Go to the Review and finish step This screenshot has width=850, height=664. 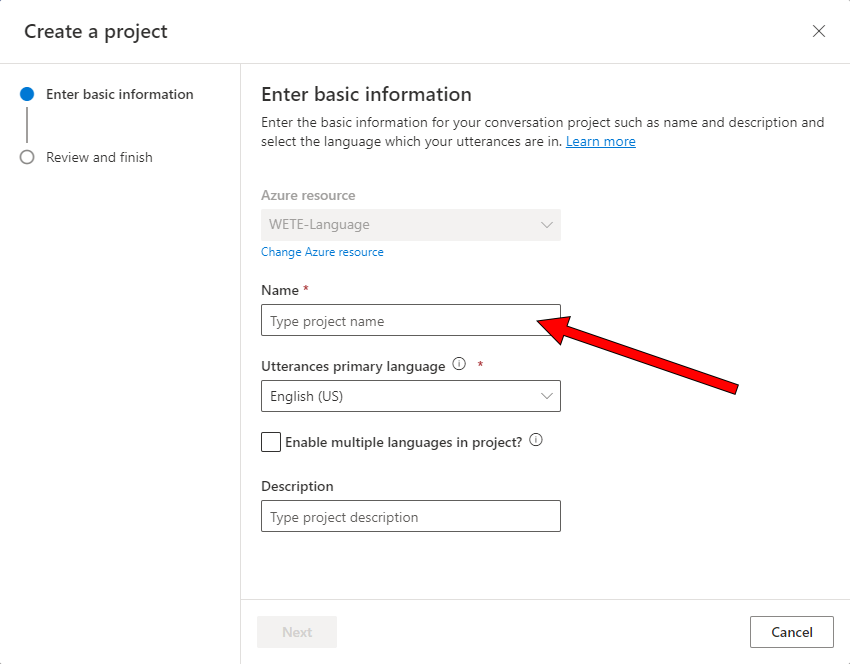99,157
